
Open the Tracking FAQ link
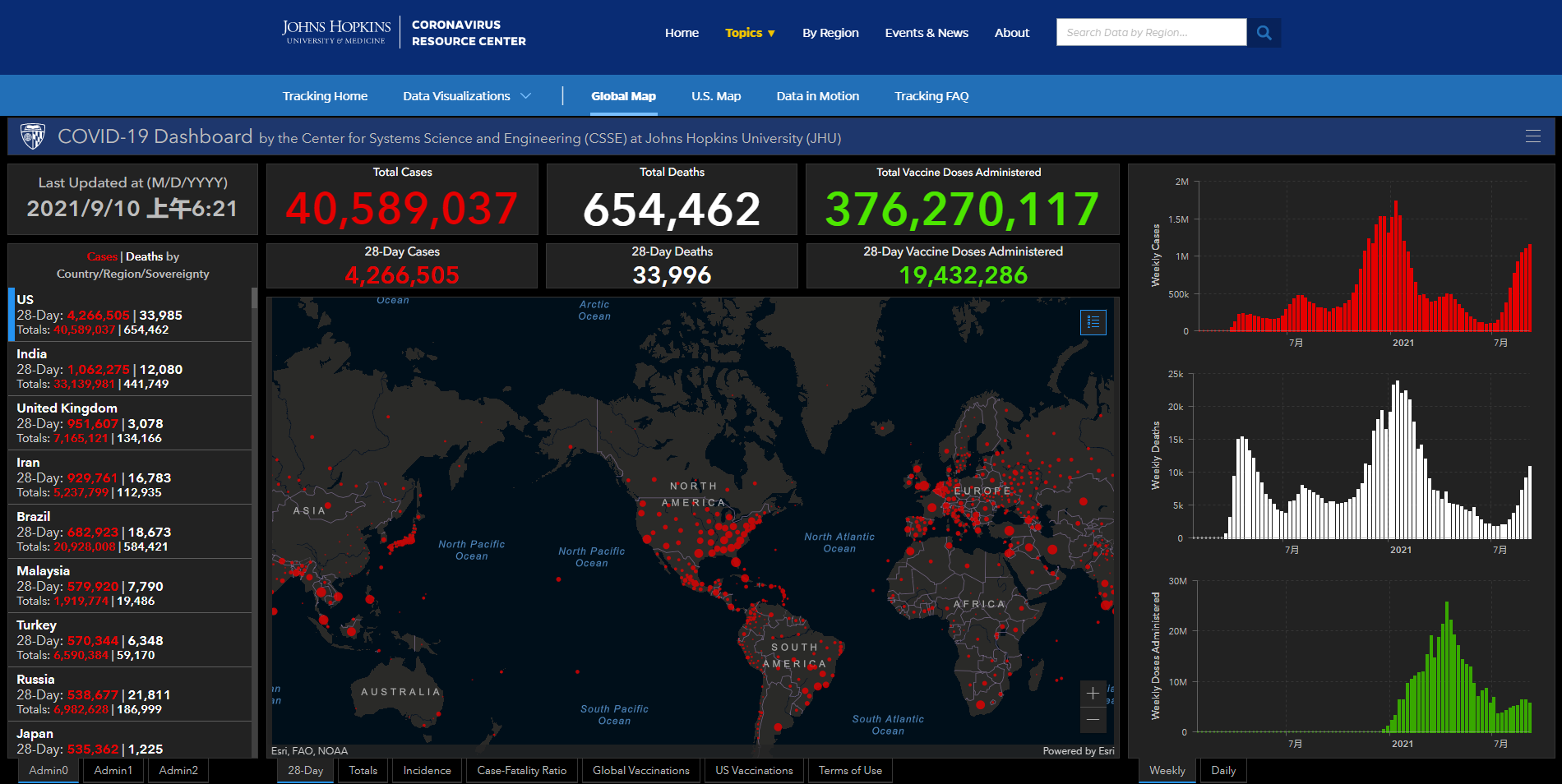[931, 96]
